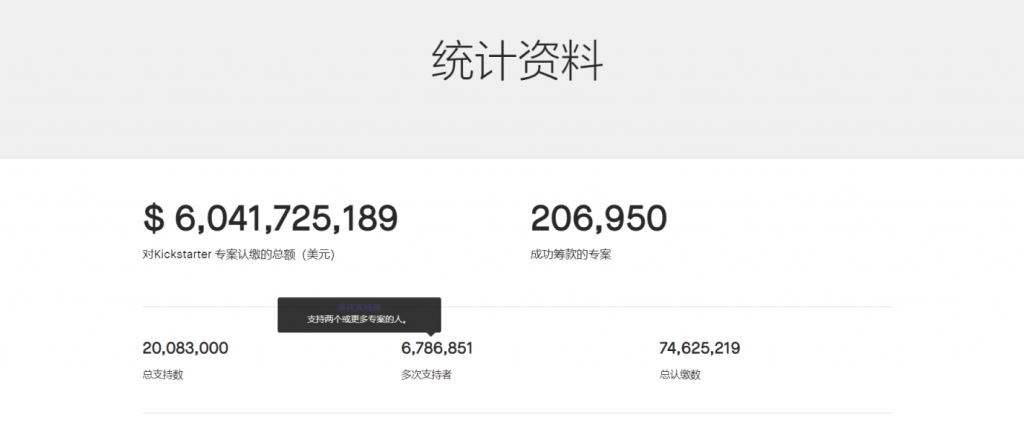Screen dimensions: 1024x439
Task: Click the 6,786,851 repeat backers number
Action: click(x=437, y=348)
